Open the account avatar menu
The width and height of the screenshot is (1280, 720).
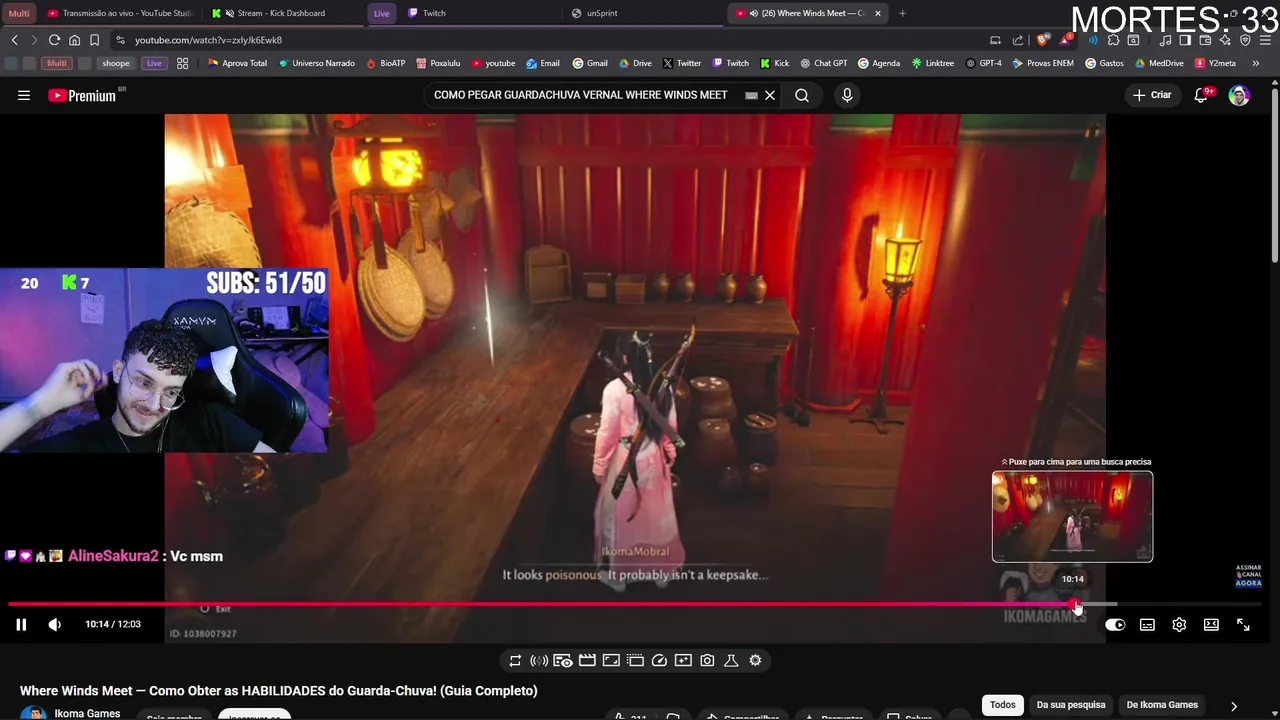tap(1239, 95)
